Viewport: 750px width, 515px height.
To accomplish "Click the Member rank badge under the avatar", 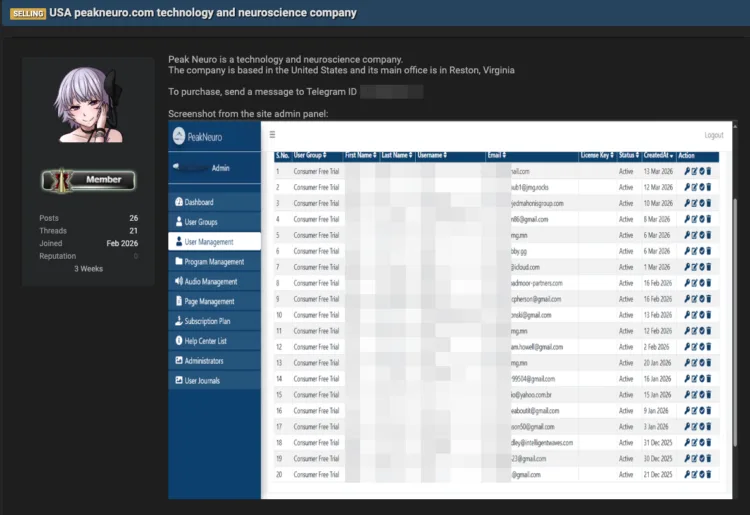I will tap(88, 180).
